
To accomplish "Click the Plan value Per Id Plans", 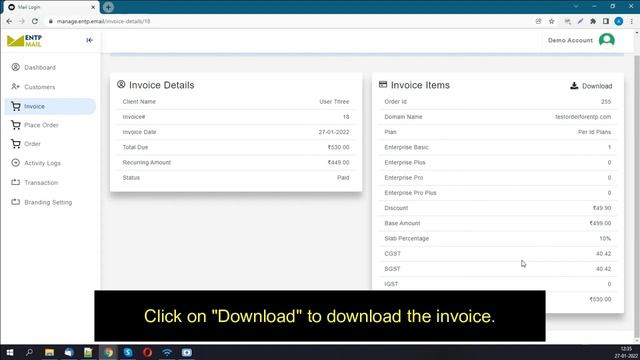I will coord(594,132).
